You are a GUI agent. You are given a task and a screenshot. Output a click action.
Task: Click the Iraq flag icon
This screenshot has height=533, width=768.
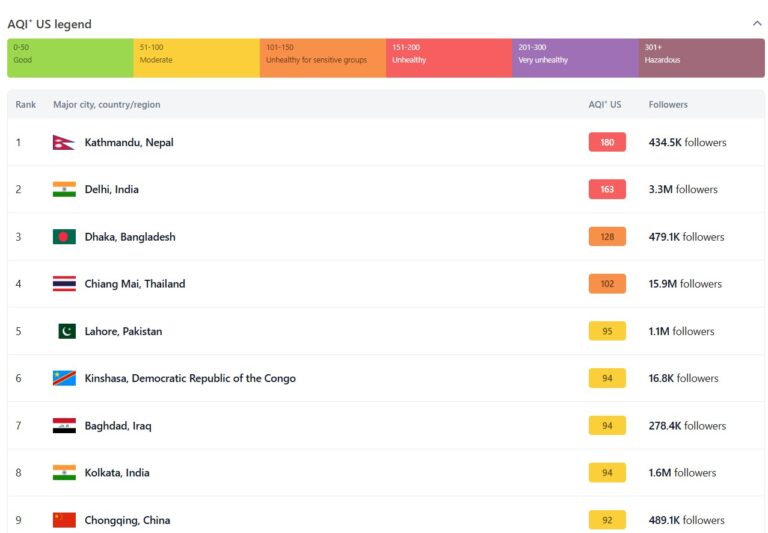tap(64, 426)
